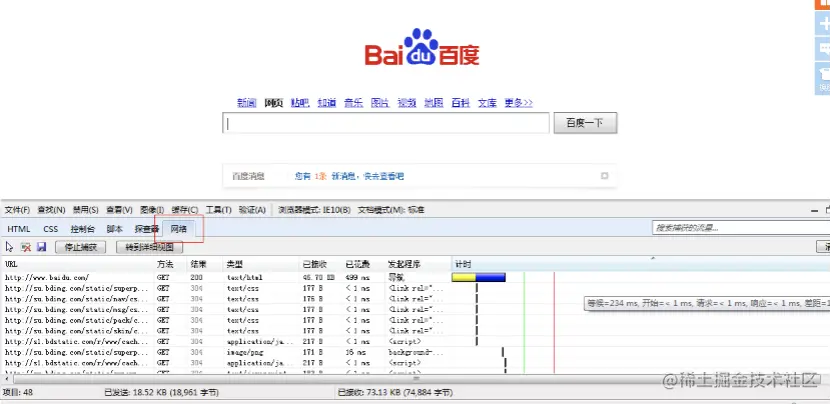This screenshot has height=404, width=832.
Task: Switch to the 脚本 tab
Action: (114, 229)
